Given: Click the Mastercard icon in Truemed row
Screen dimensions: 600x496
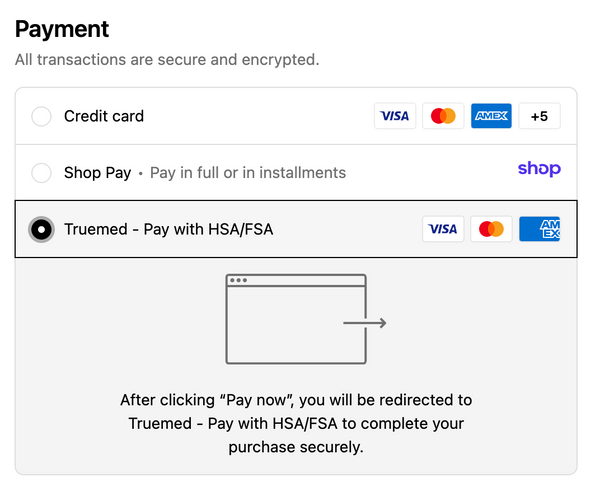Looking at the screenshot, I should [x=491, y=229].
